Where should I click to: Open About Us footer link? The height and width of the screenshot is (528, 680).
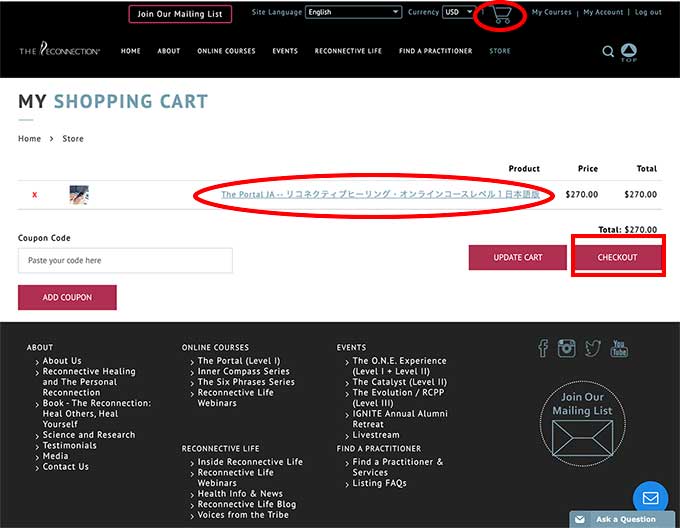(62, 361)
